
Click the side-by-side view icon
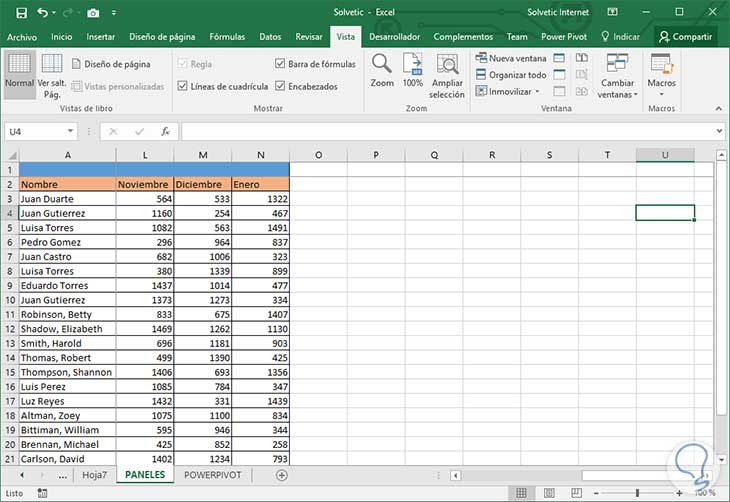tap(581, 58)
